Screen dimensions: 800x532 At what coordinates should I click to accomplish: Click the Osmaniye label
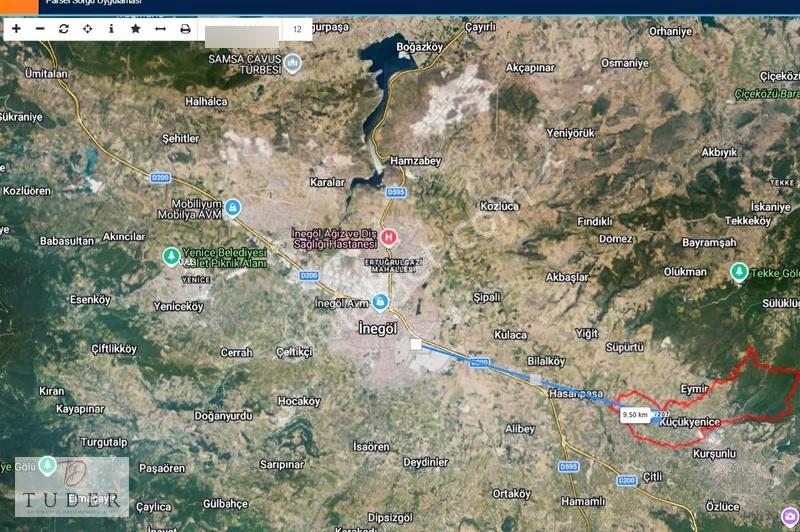pyautogui.click(x=625, y=63)
